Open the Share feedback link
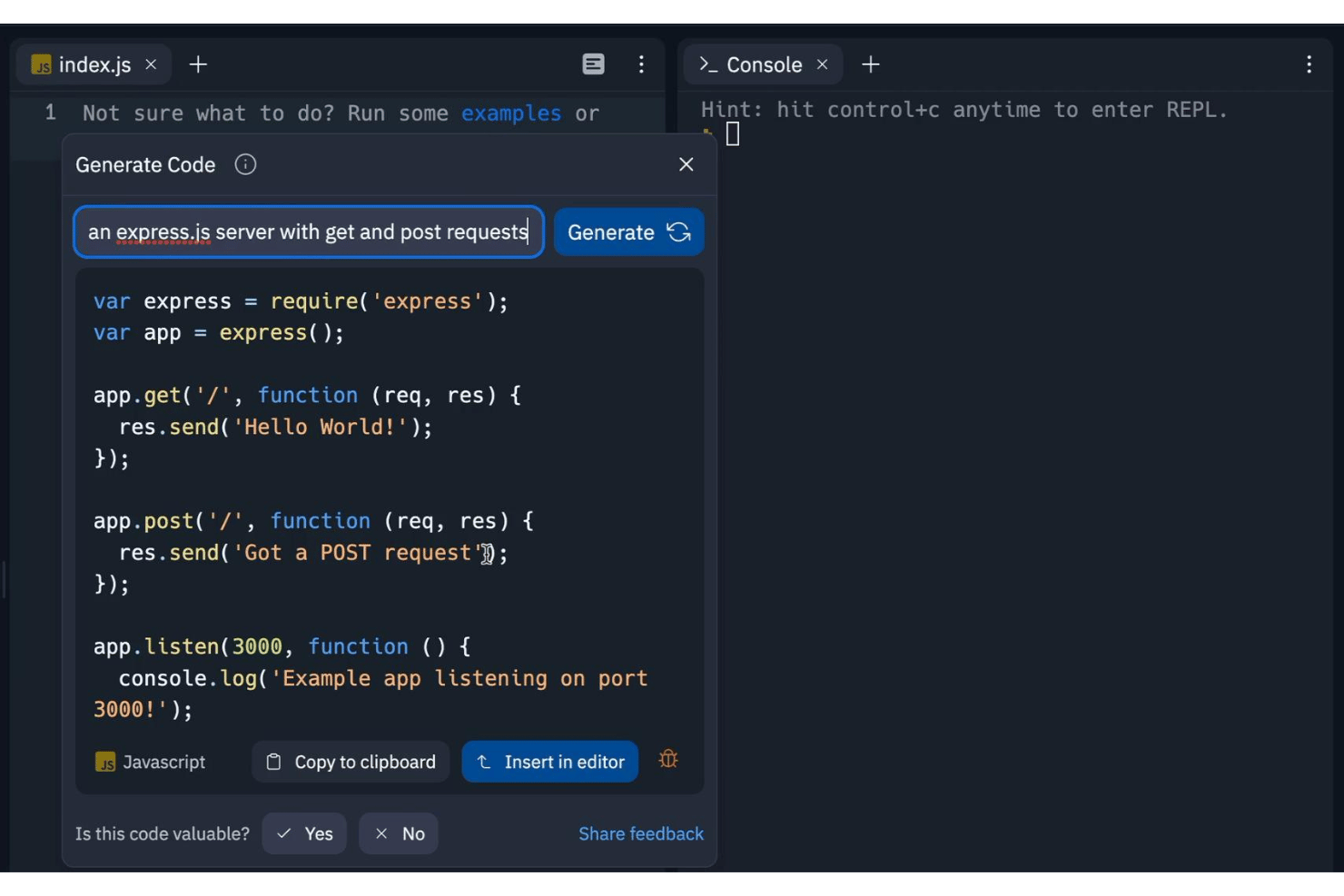Image resolution: width=1344 pixels, height=896 pixels. (x=641, y=833)
